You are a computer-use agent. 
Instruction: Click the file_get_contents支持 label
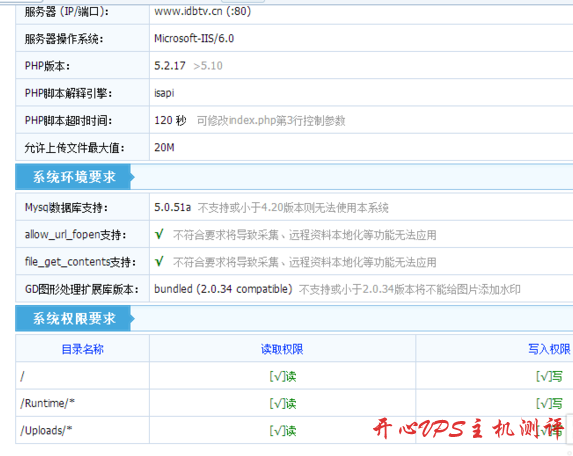tap(80, 262)
